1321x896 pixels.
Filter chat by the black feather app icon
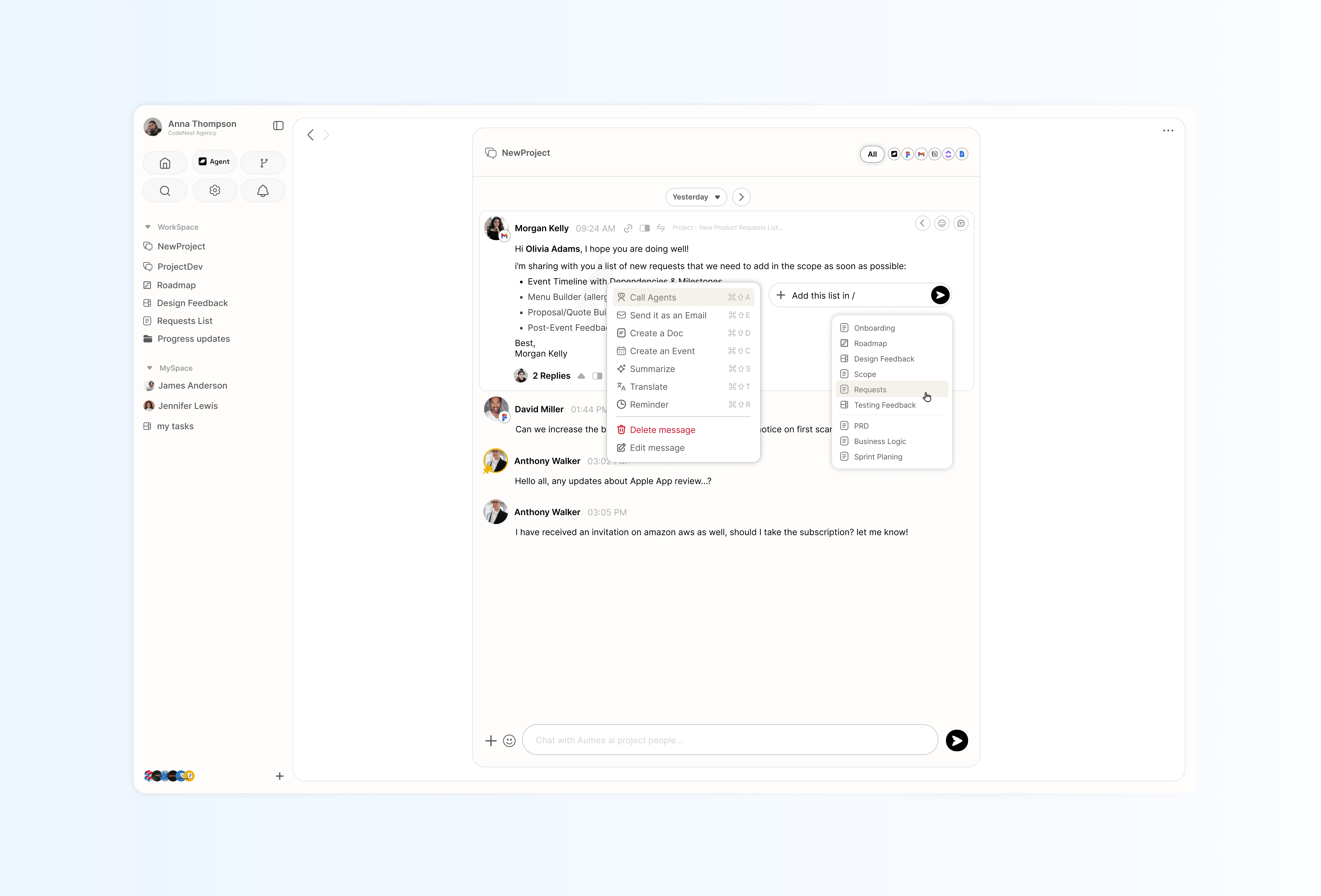894,154
